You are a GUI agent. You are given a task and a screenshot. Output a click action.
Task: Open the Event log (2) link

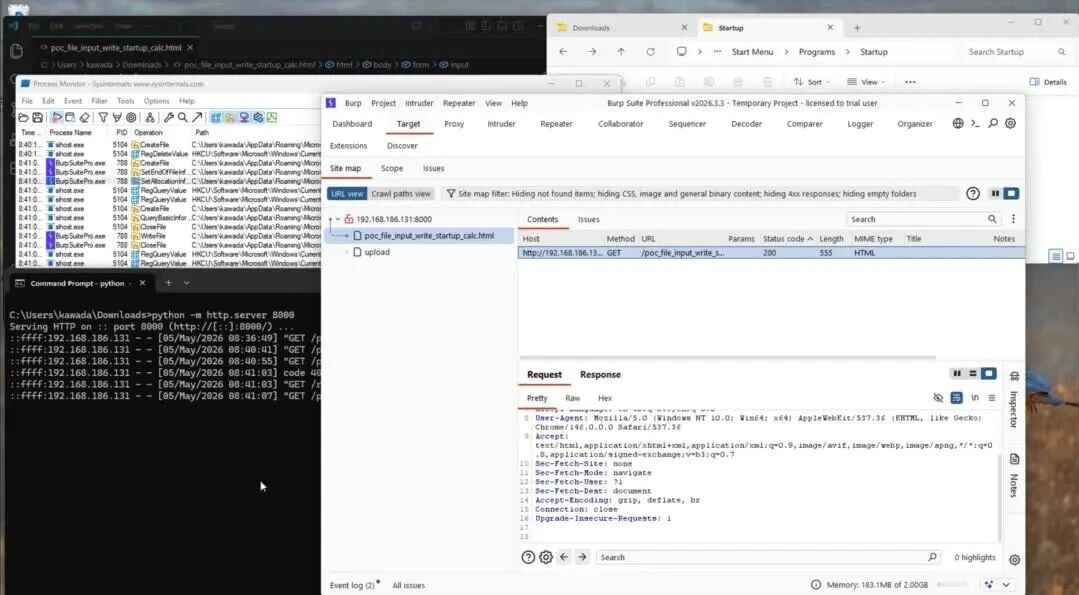click(354, 585)
